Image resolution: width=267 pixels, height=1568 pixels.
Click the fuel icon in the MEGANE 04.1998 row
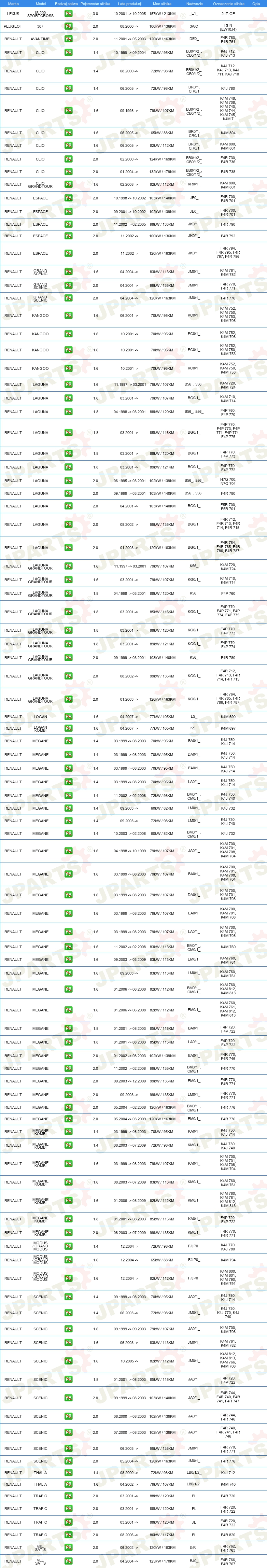(x=68, y=851)
